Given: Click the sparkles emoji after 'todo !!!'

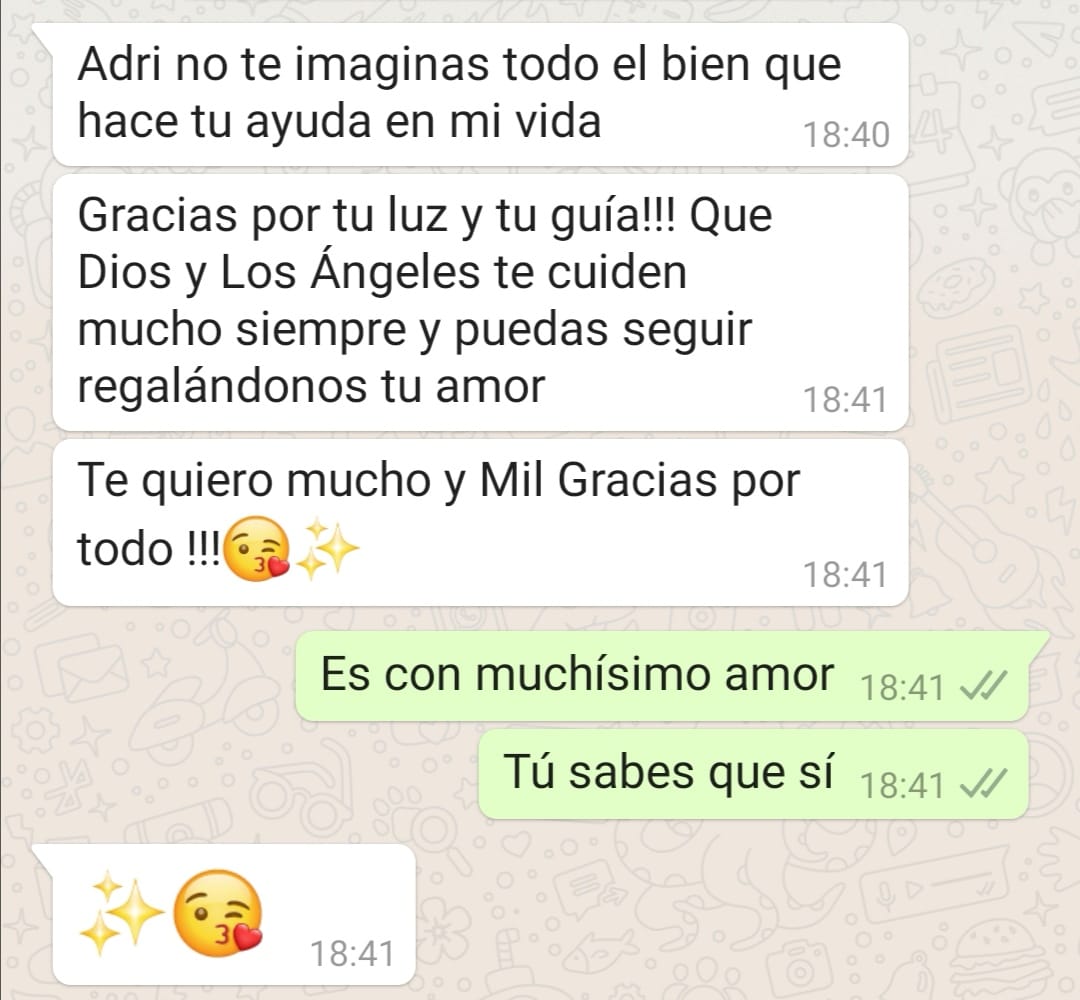Looking at the screenshot, I should (327, 549).
